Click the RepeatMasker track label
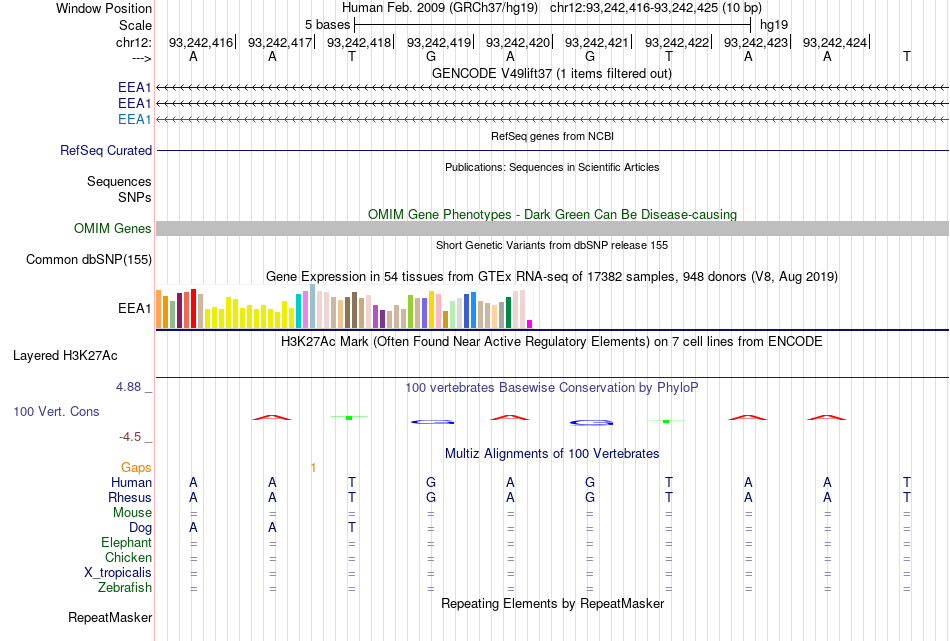950x641 pixels. (110, 617)
